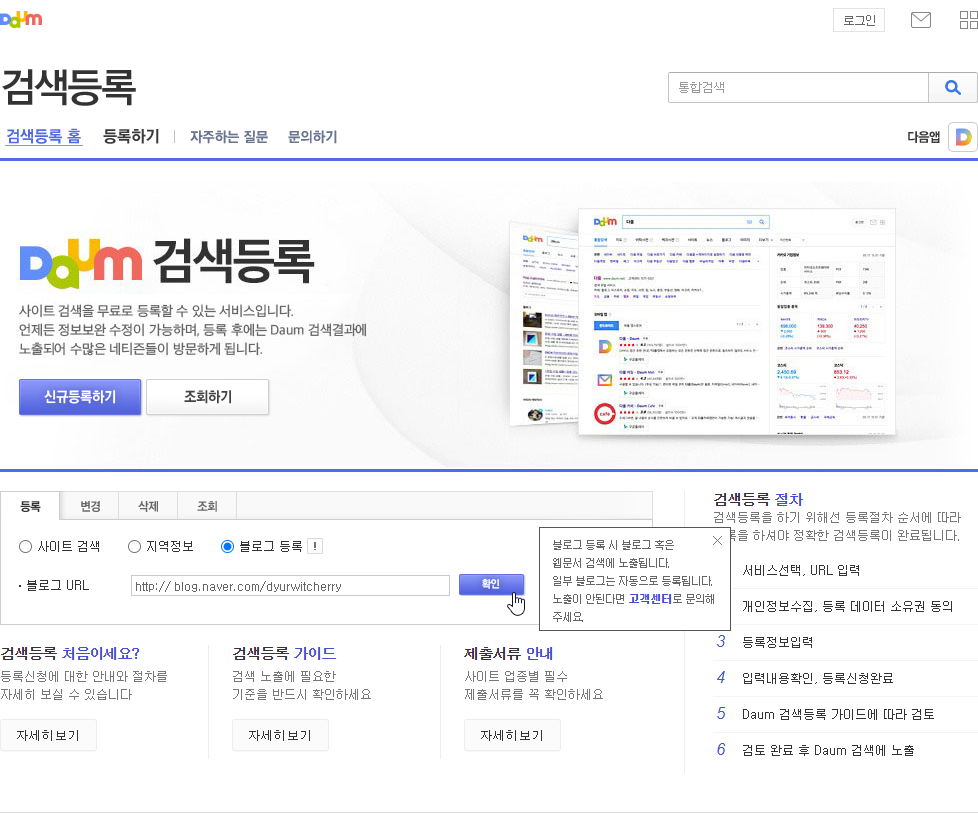Click the 검색등록 절차 heading
The height and width of the screenshot is (813, 978).
[x=758, y=499]
